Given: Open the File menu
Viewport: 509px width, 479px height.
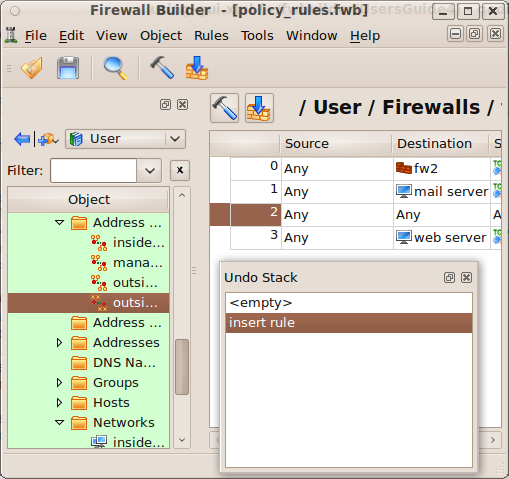Looking at the screenshot, I should pyautogui.click(x=36, y=35).
